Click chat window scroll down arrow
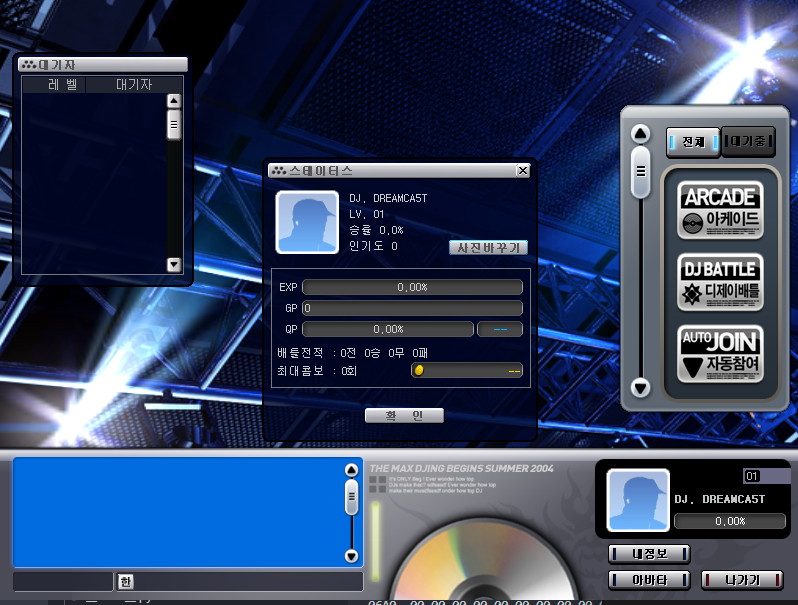This screenshot has width=798, height=605. [x=351, y=556]
